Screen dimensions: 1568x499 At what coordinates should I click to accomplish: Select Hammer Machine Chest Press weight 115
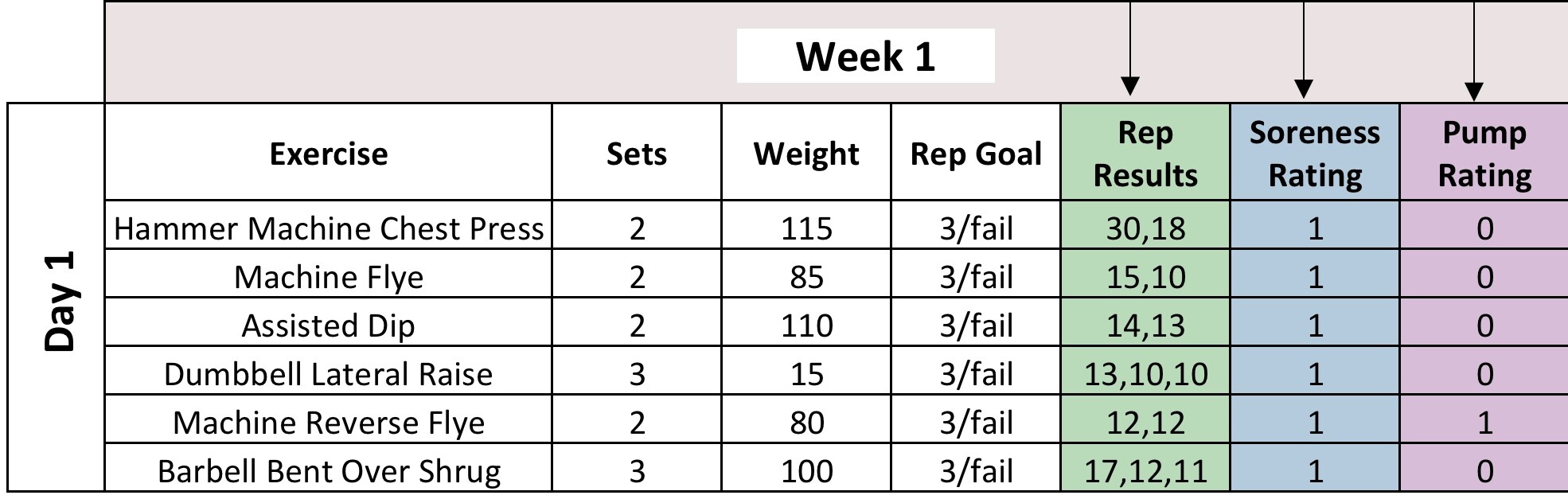point(806,228)
